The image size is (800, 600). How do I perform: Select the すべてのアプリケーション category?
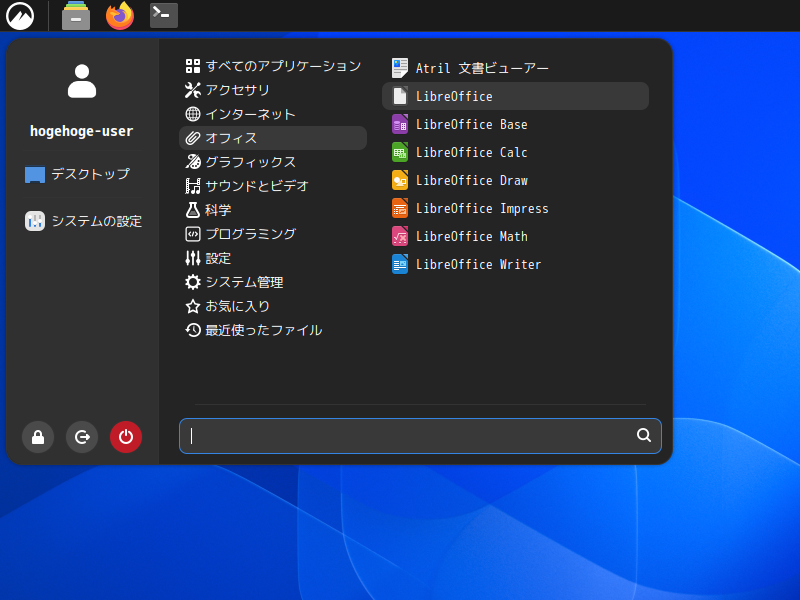point(273,66)
